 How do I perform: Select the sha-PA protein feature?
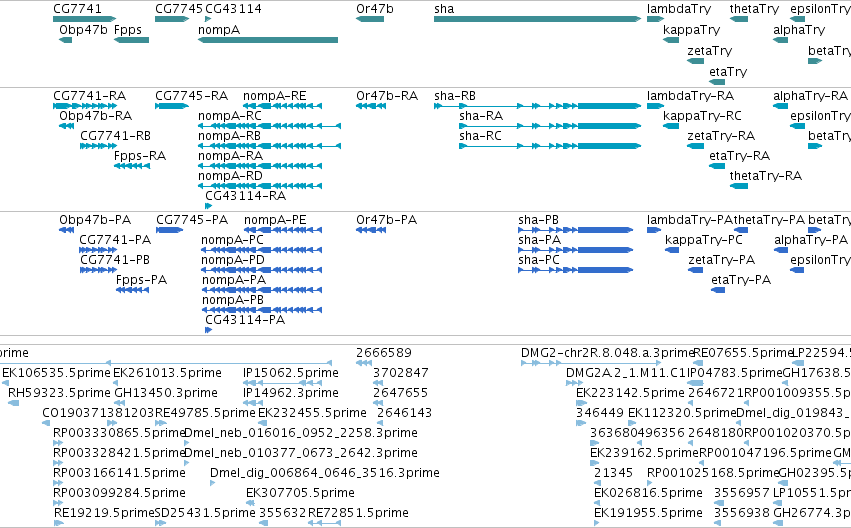576,250
